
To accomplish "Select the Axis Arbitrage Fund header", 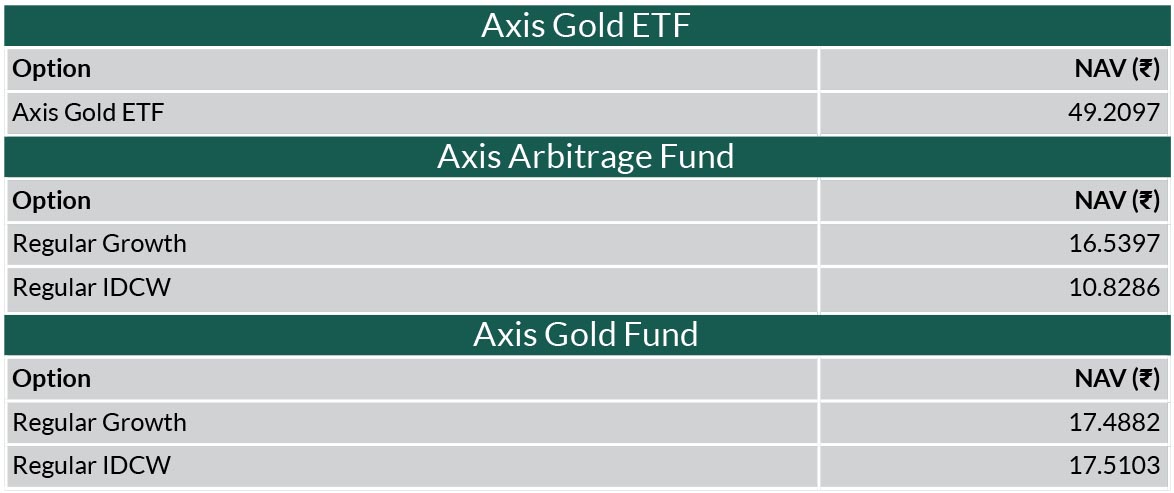I will pyautogui.click(x=586, y=157).
